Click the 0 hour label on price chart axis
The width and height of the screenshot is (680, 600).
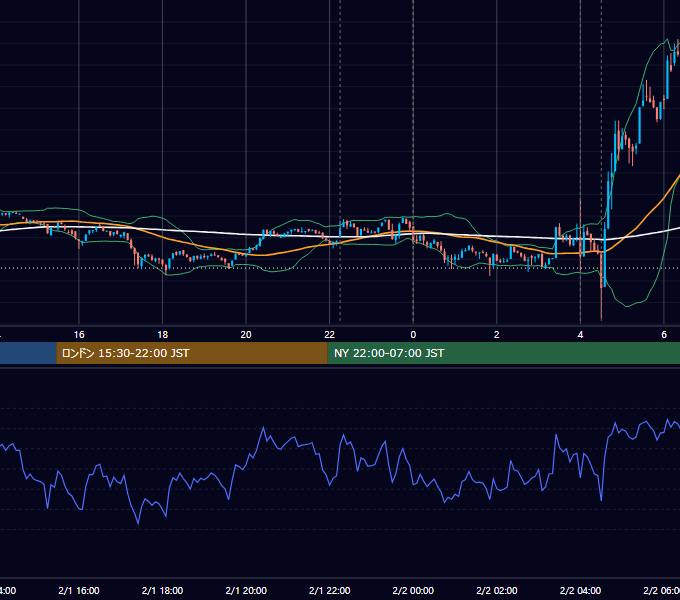pyautogui.click(x=413, y=335)
